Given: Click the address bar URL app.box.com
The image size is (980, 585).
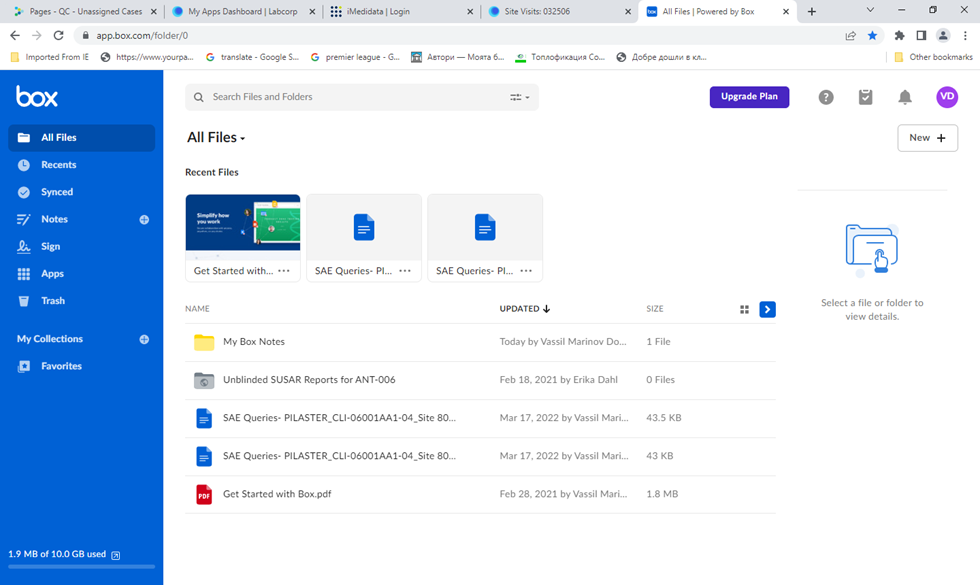Looking at the screenshot, I should point(142,36).
